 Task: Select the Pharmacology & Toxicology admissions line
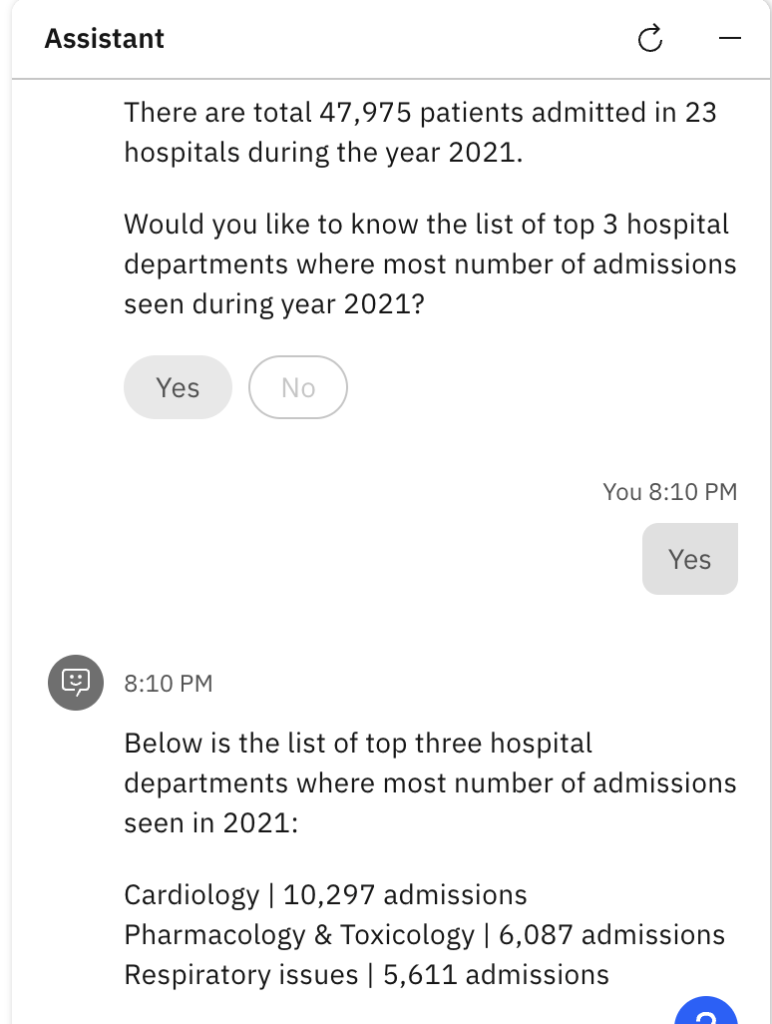point(425,935)
